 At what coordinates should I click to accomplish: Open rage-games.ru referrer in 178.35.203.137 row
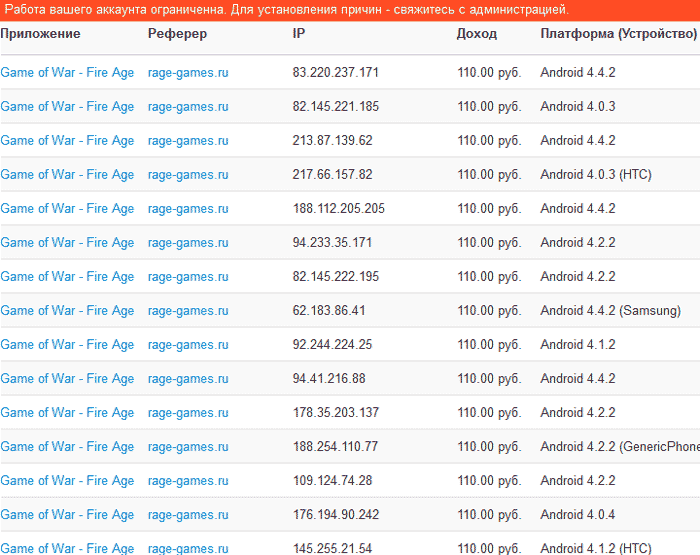click(188, 413)
